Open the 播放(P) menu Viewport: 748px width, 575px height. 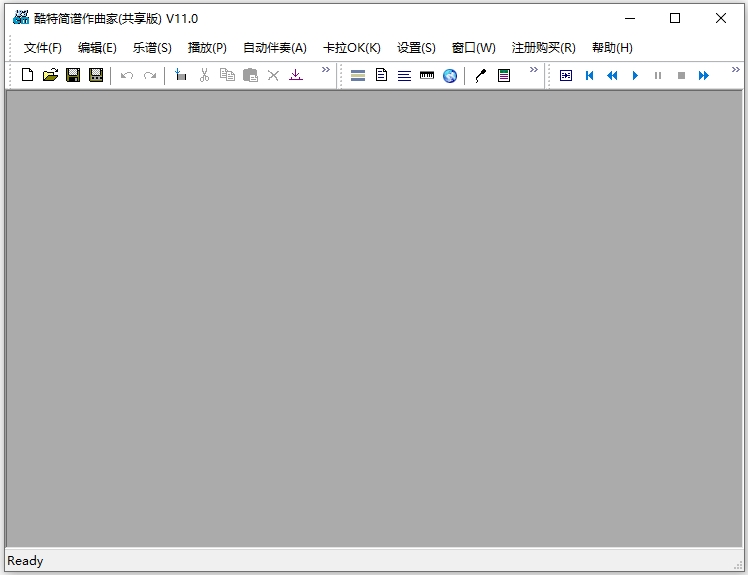(207, 48)
